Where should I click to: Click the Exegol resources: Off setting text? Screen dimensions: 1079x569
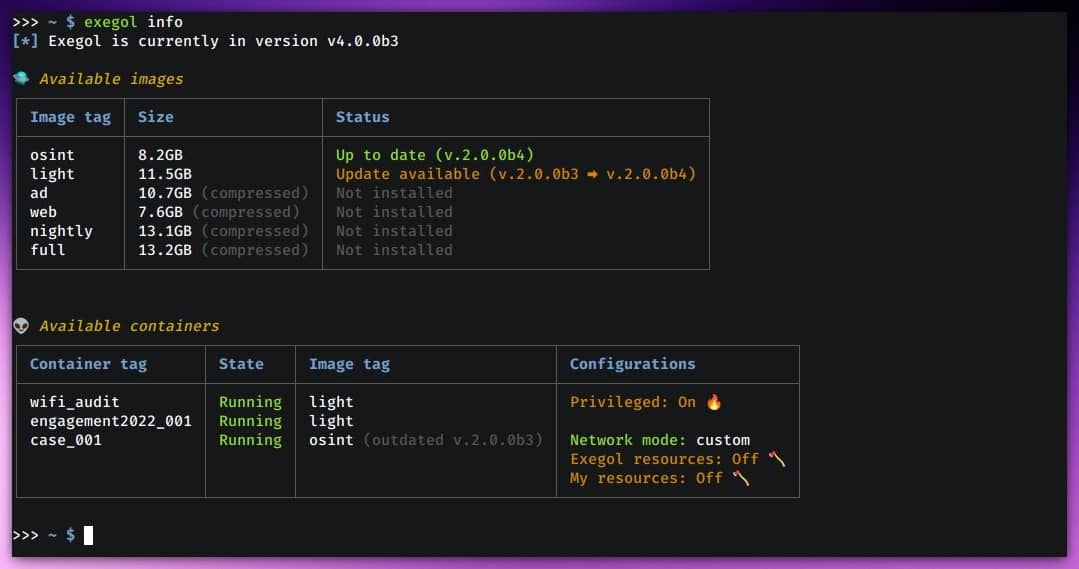click(664, 459)
